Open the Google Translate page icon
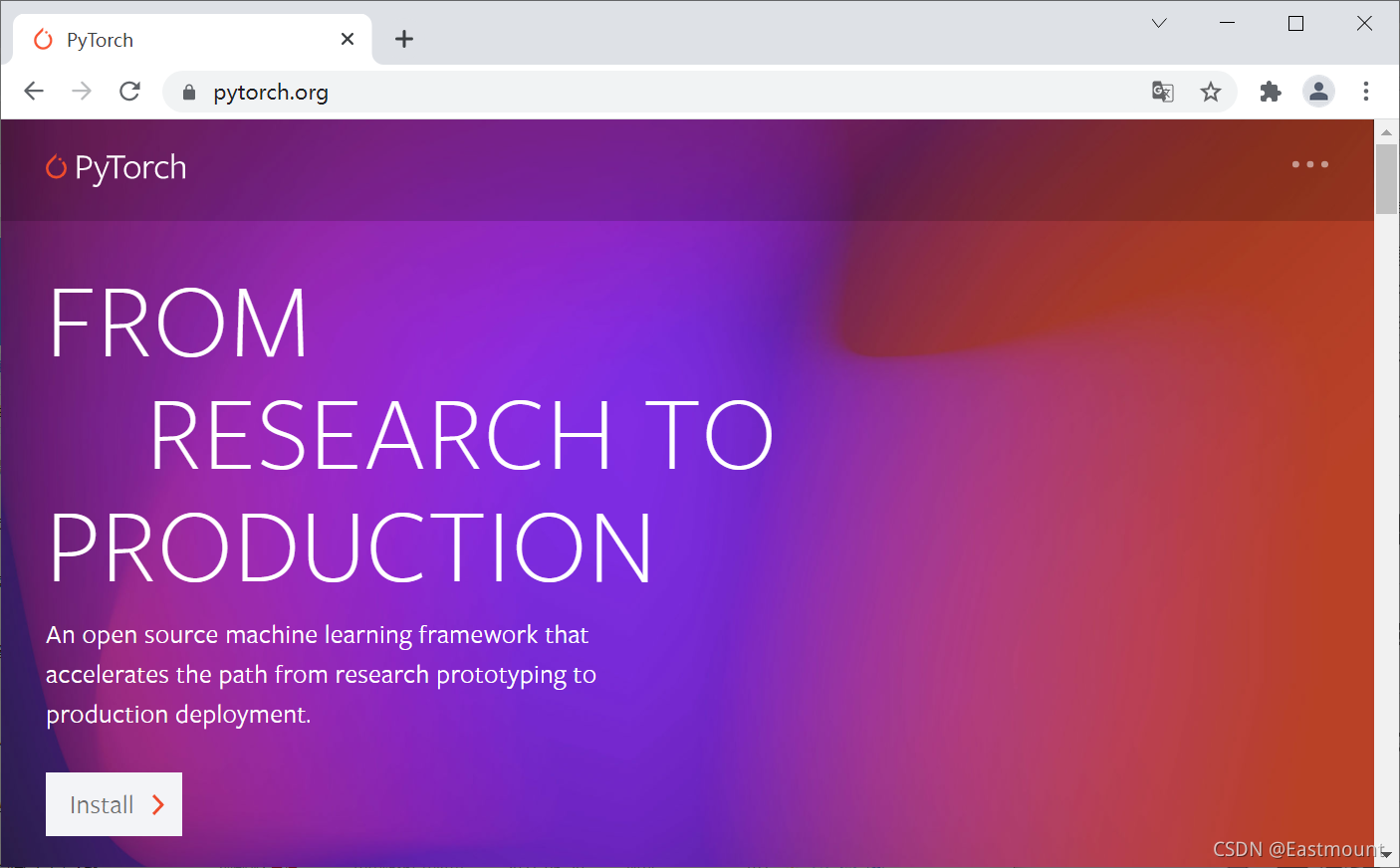Screen dimensions: 1400x868 1163,92
